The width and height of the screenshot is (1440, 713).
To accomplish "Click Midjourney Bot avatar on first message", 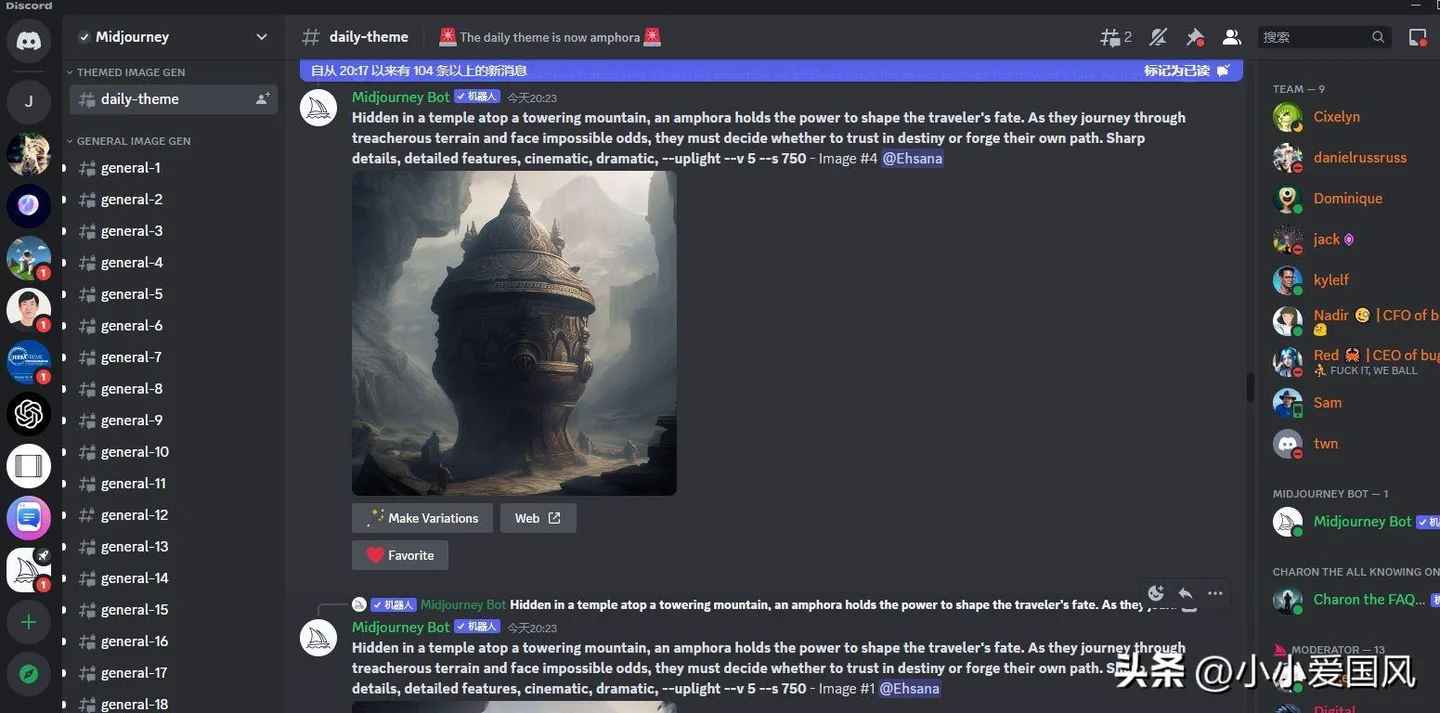I will (319, 107).
